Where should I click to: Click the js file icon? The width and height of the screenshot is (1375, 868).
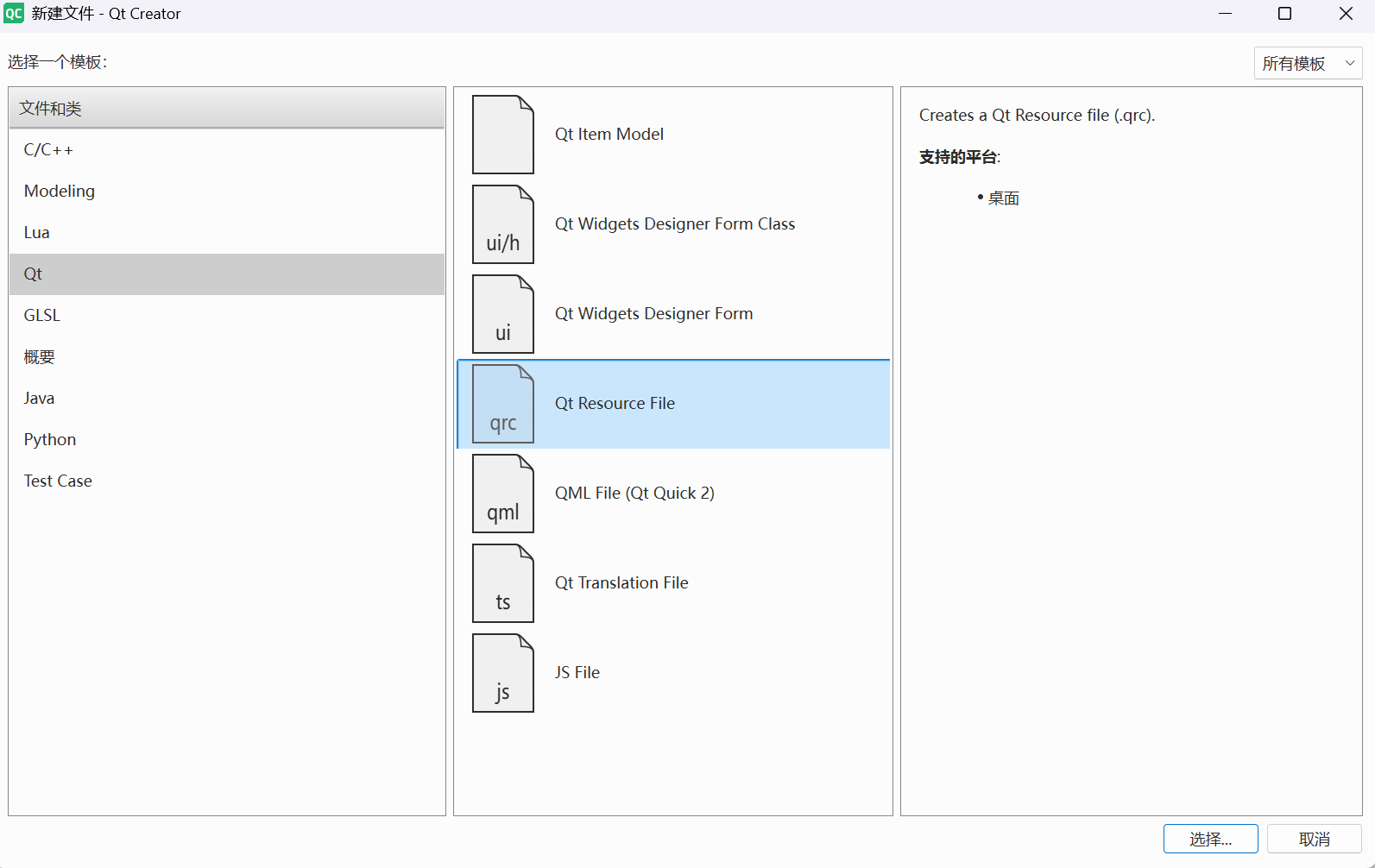click(503, 673)
